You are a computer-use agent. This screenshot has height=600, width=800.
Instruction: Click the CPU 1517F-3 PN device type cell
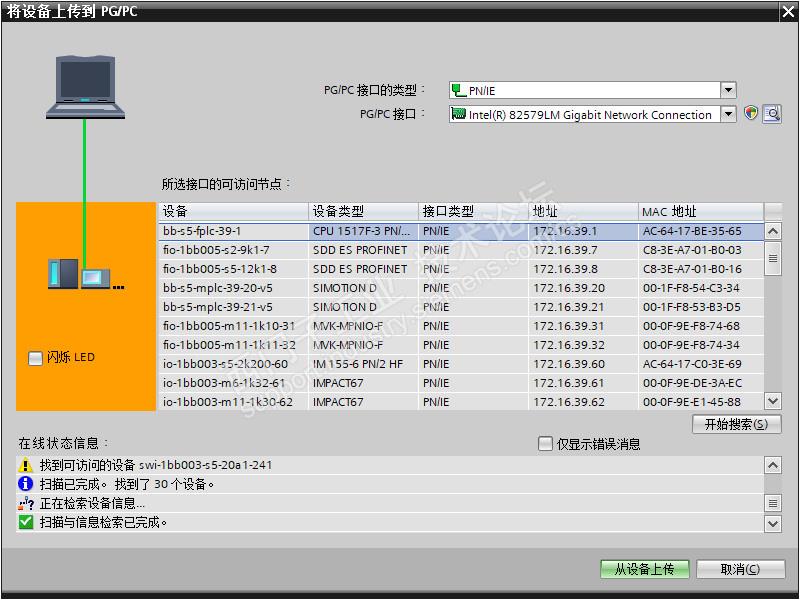pyautogui.click(x=363, y=231)
